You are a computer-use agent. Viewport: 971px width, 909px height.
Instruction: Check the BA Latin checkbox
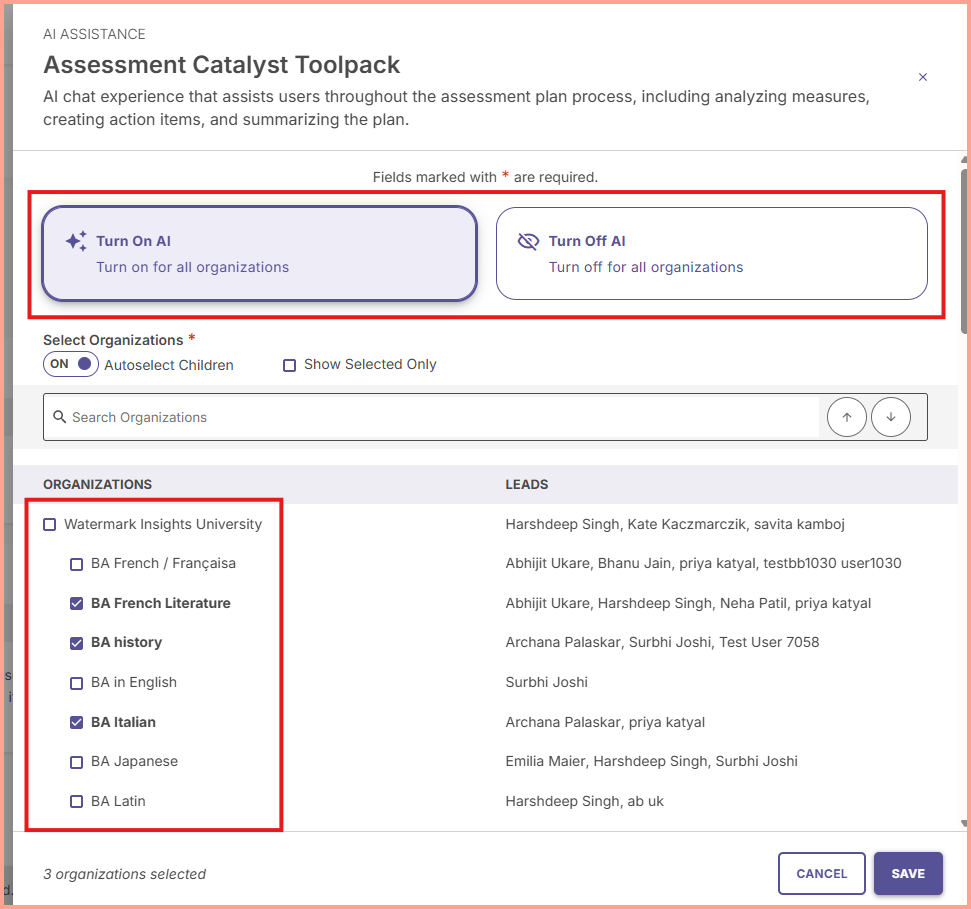(x=76, y=802)
